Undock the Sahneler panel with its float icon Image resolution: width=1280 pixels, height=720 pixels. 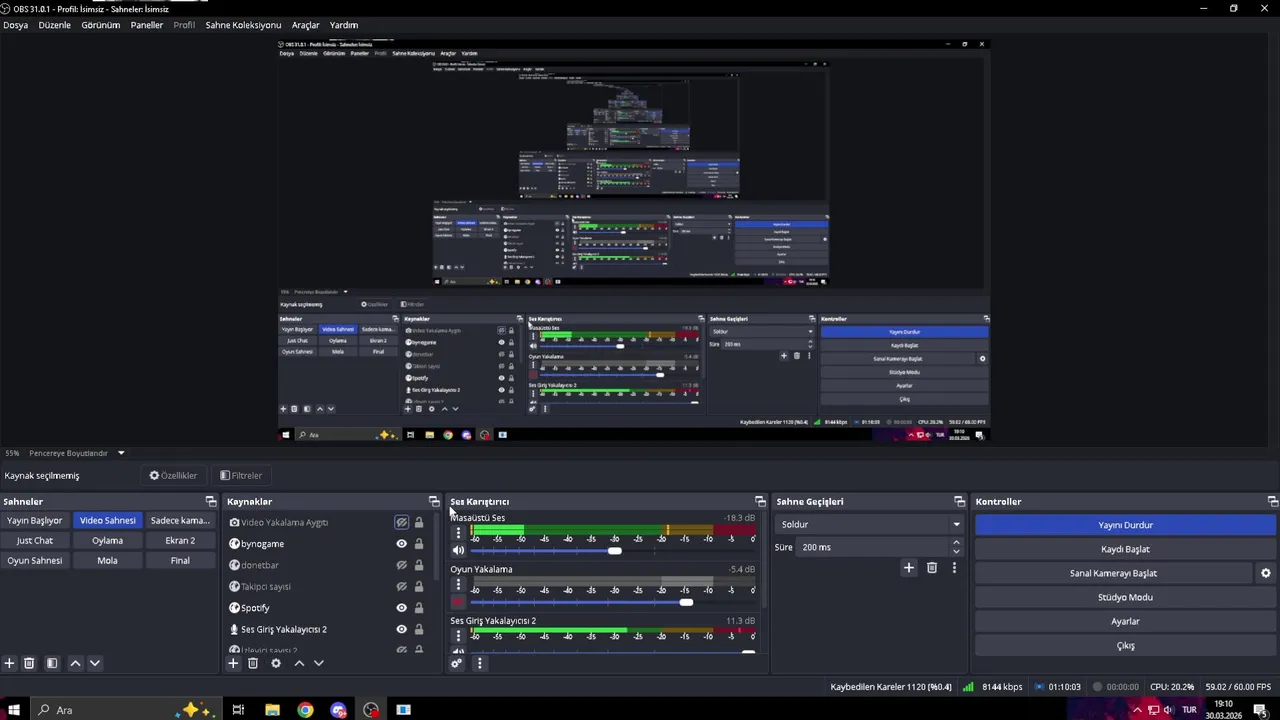point(211,501)
